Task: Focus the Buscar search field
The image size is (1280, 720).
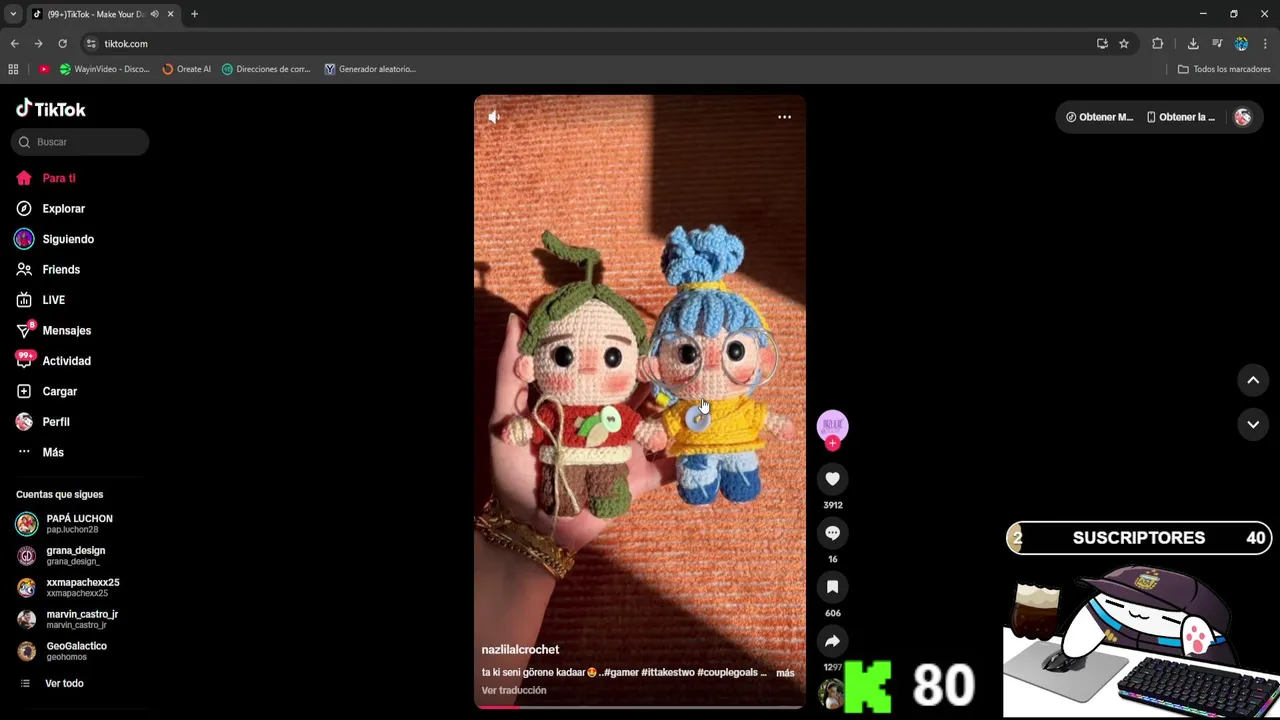Action: (x=80, y=142)
